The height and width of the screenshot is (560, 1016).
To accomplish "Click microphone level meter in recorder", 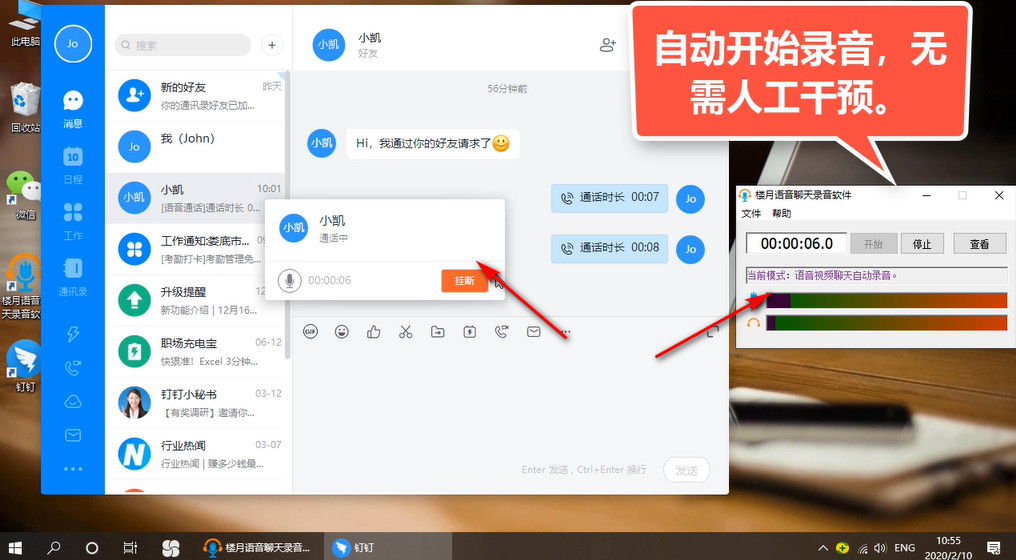I will 886,300.
